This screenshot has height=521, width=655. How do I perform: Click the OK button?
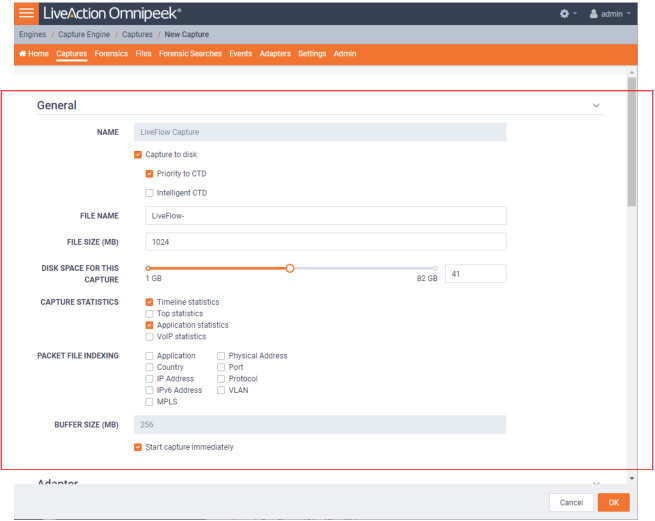coord(613,502)
